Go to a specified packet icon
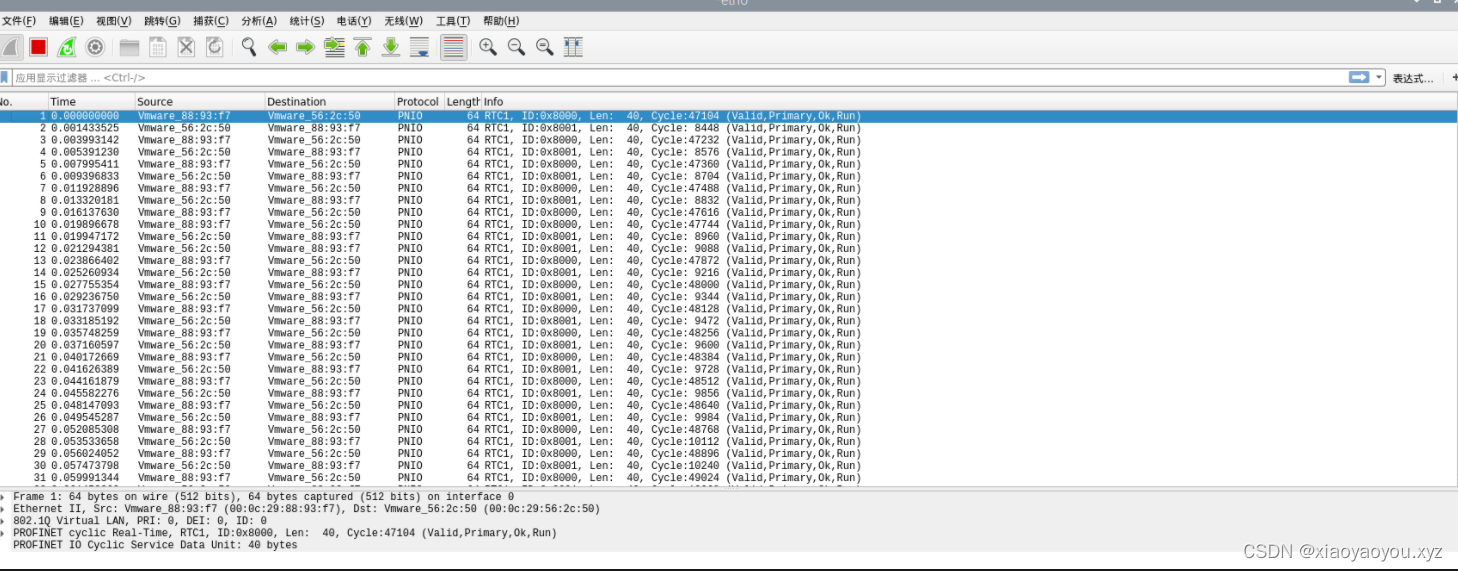Viewport: 1458px width, 571px height. [334, 47]
